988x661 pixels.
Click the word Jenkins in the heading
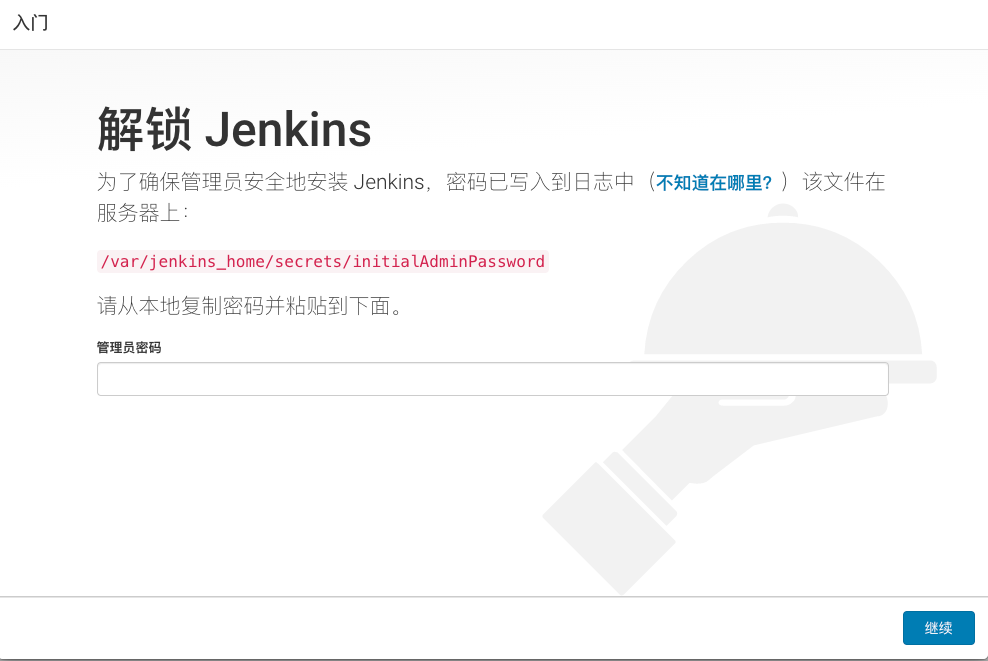coord(288,130)
